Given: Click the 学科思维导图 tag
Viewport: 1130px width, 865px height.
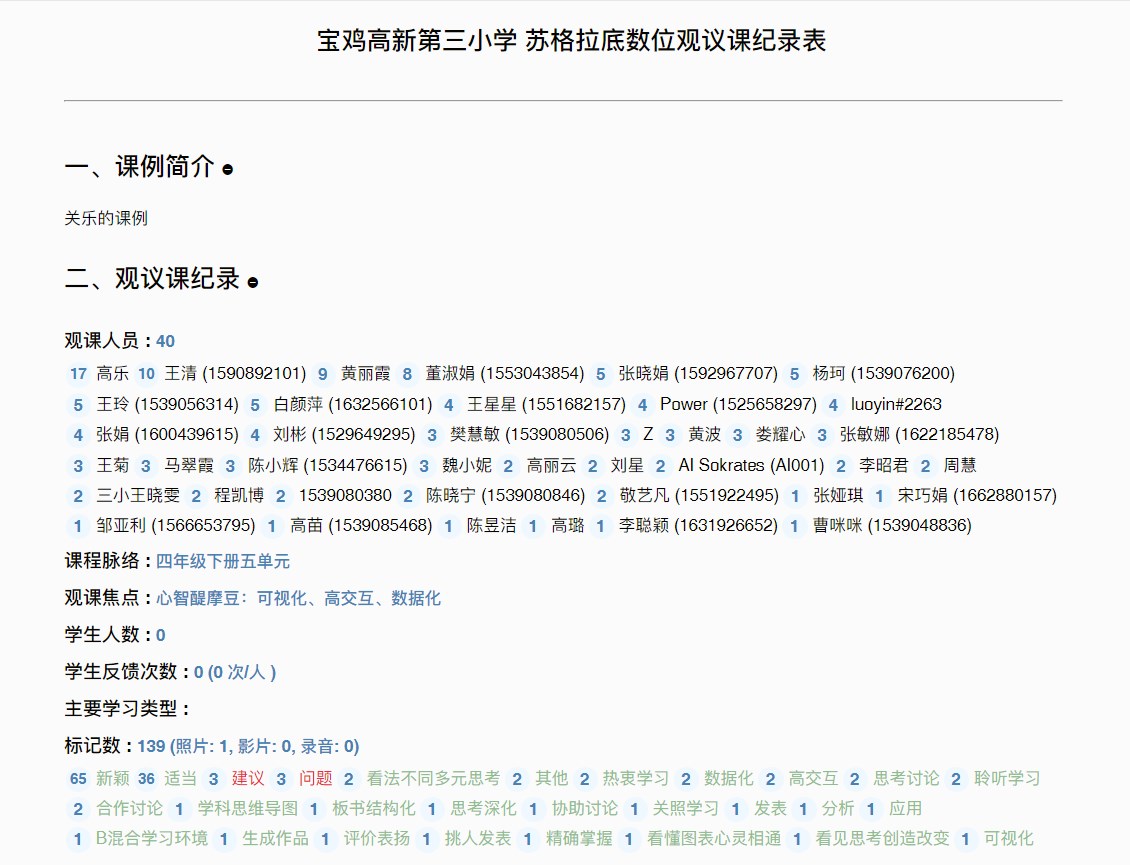Looking at the screenshot, I should point(248,809).
